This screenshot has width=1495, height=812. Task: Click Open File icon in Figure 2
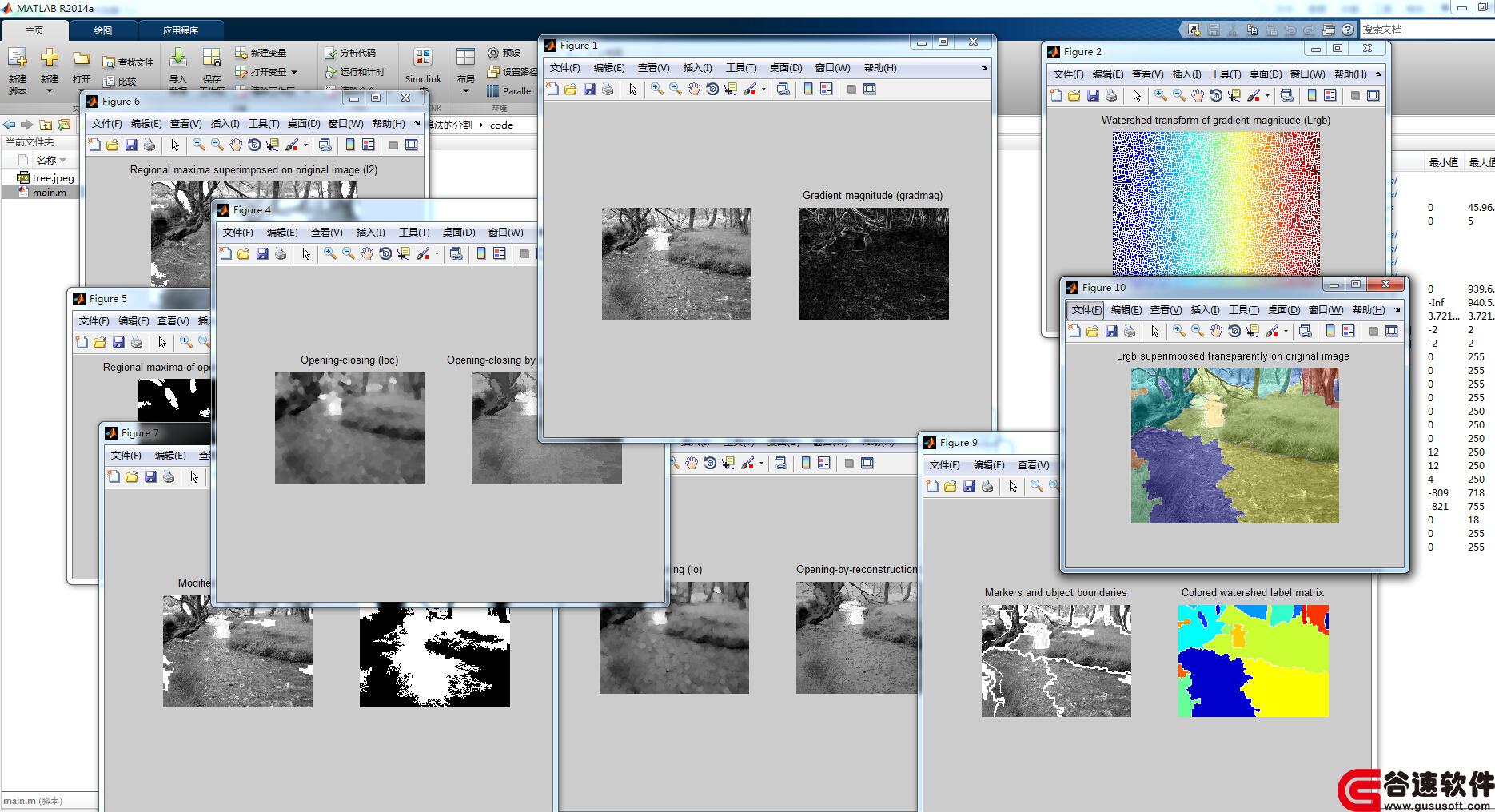pyautogui.click(x=1074, y=95)
